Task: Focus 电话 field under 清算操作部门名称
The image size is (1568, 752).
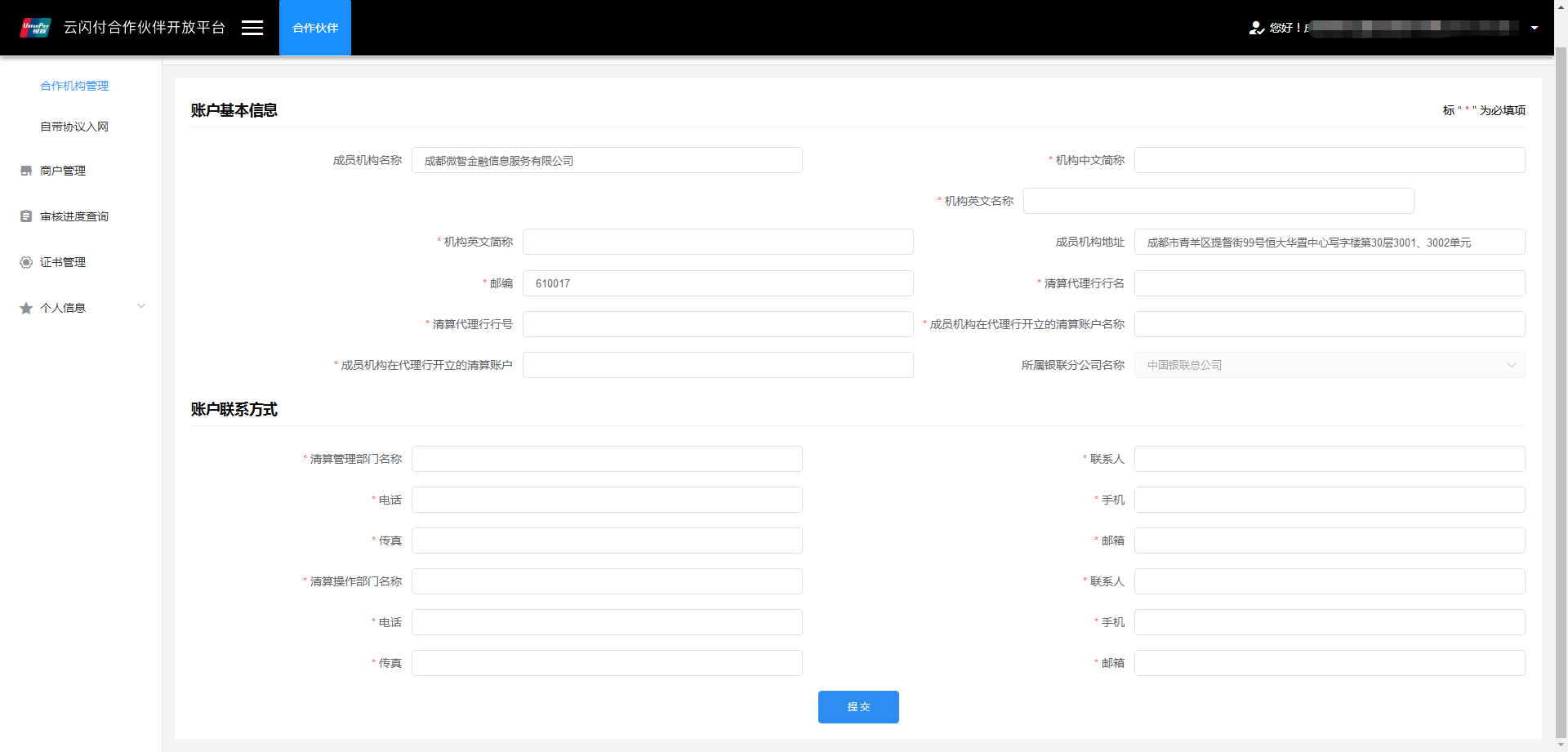Action: point(607,622)
